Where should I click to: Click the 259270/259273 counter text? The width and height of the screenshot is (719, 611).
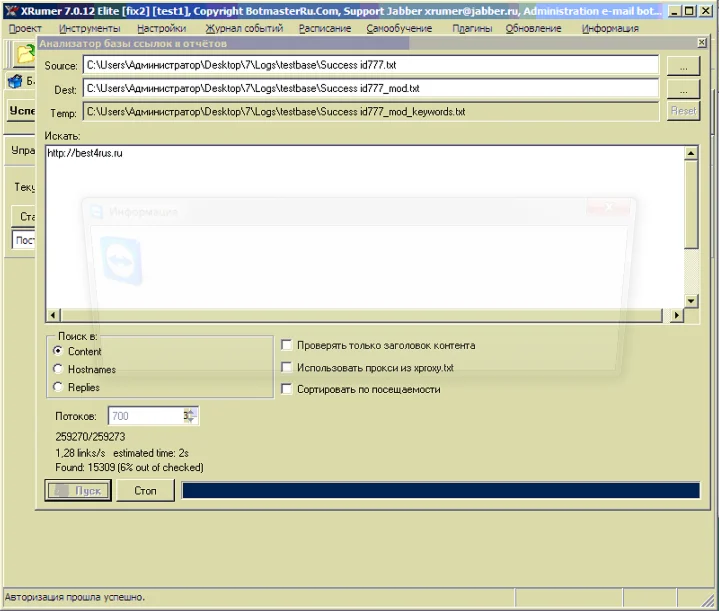point(90,437)
